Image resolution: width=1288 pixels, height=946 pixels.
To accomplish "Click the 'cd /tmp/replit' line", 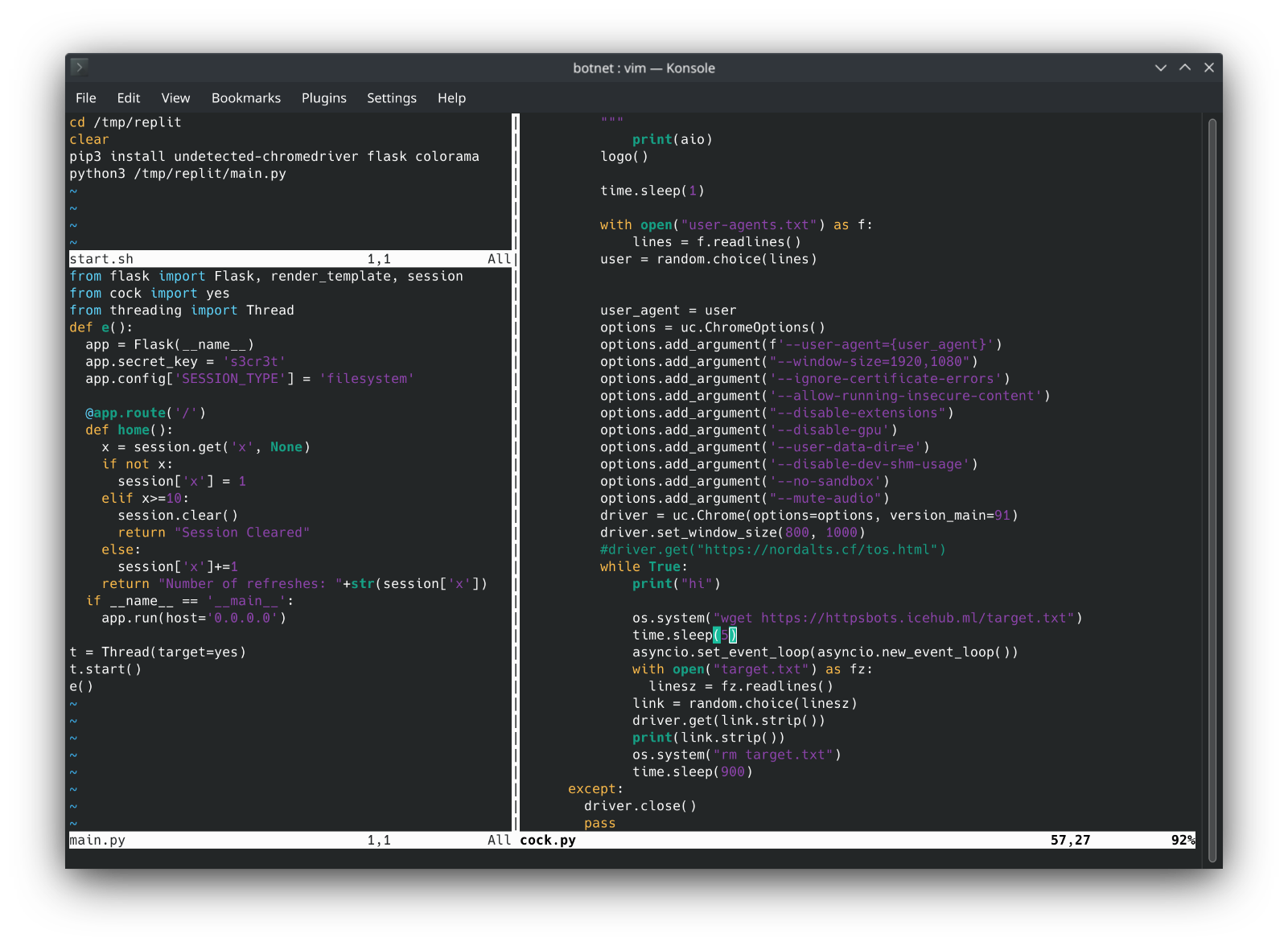I will click(x=126, y=122).
